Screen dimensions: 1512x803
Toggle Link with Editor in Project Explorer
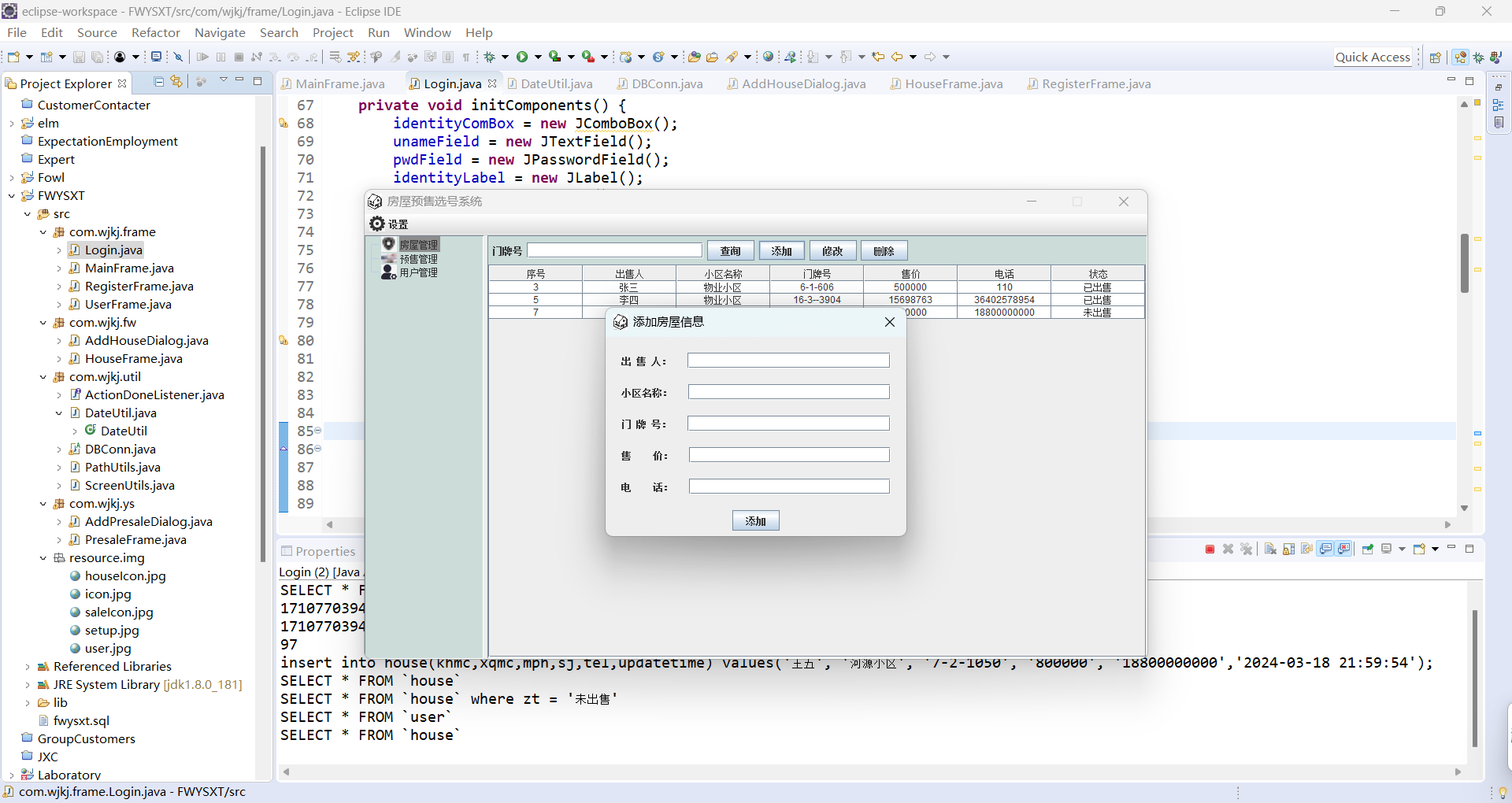click(x=176, y=82)
